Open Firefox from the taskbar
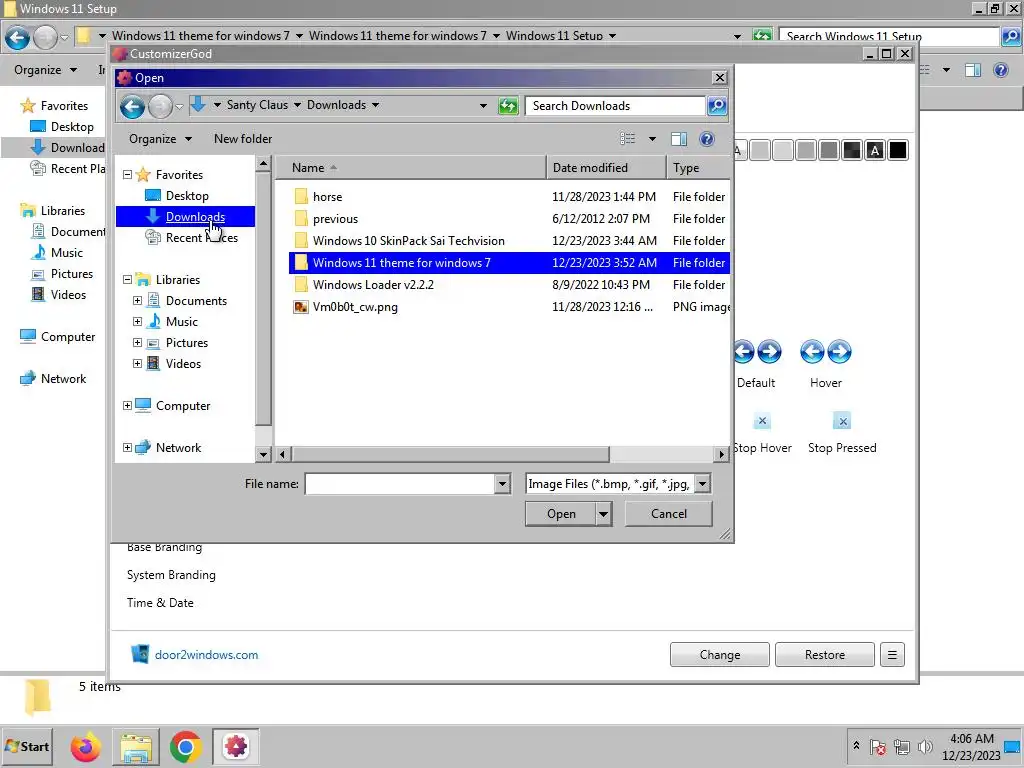This screenshot has width=1024, height=768. [x=86, y=747]
